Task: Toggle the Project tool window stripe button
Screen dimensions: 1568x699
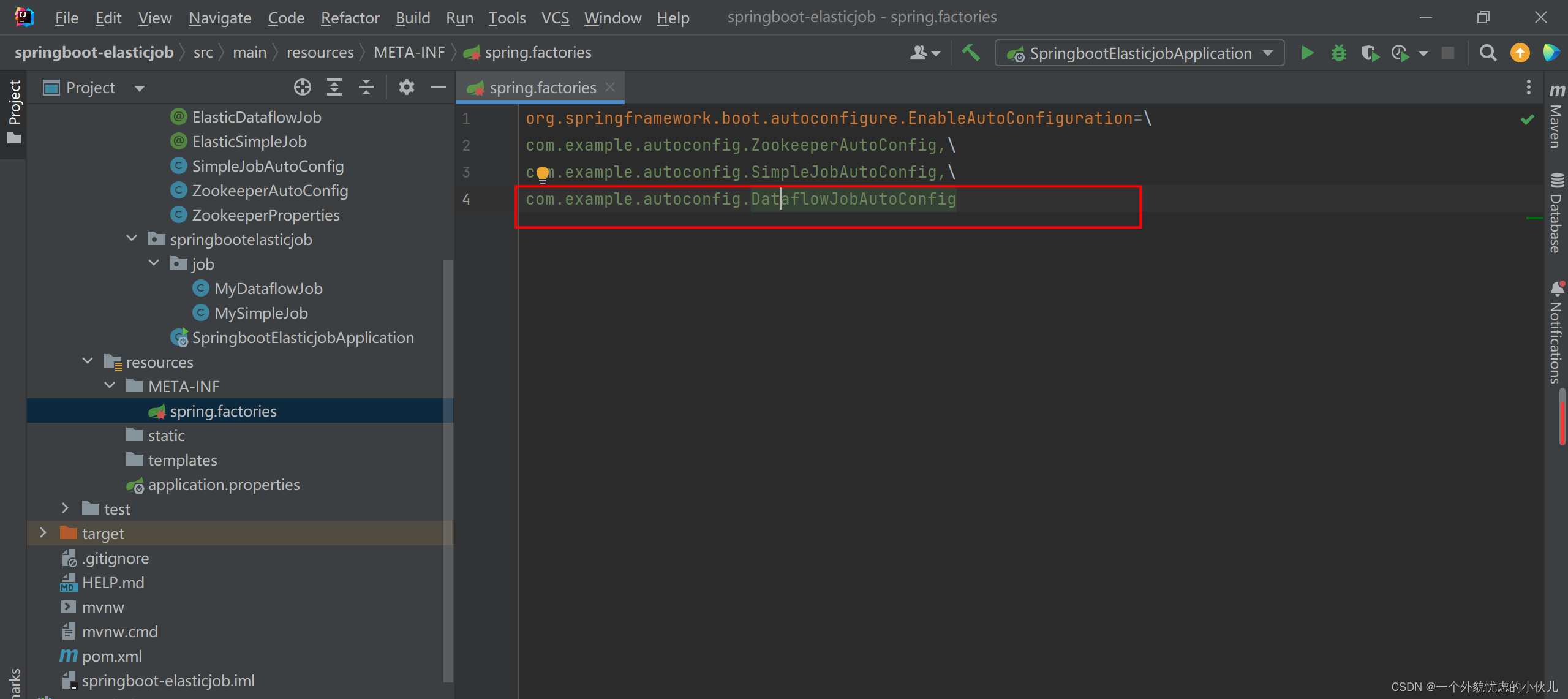Action: [x=13, y=110]
